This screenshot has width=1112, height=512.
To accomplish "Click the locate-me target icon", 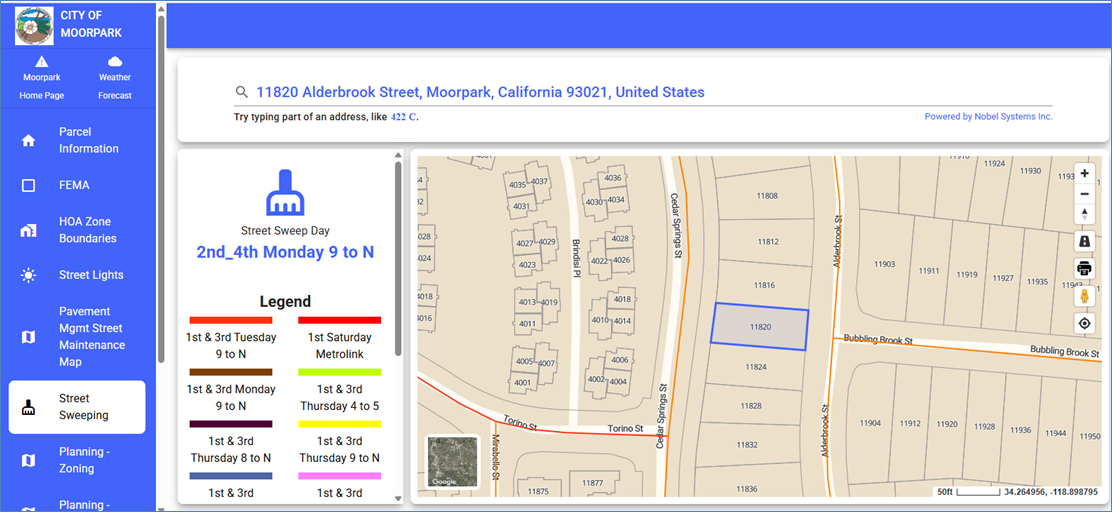I will (x=1085, y=324).
